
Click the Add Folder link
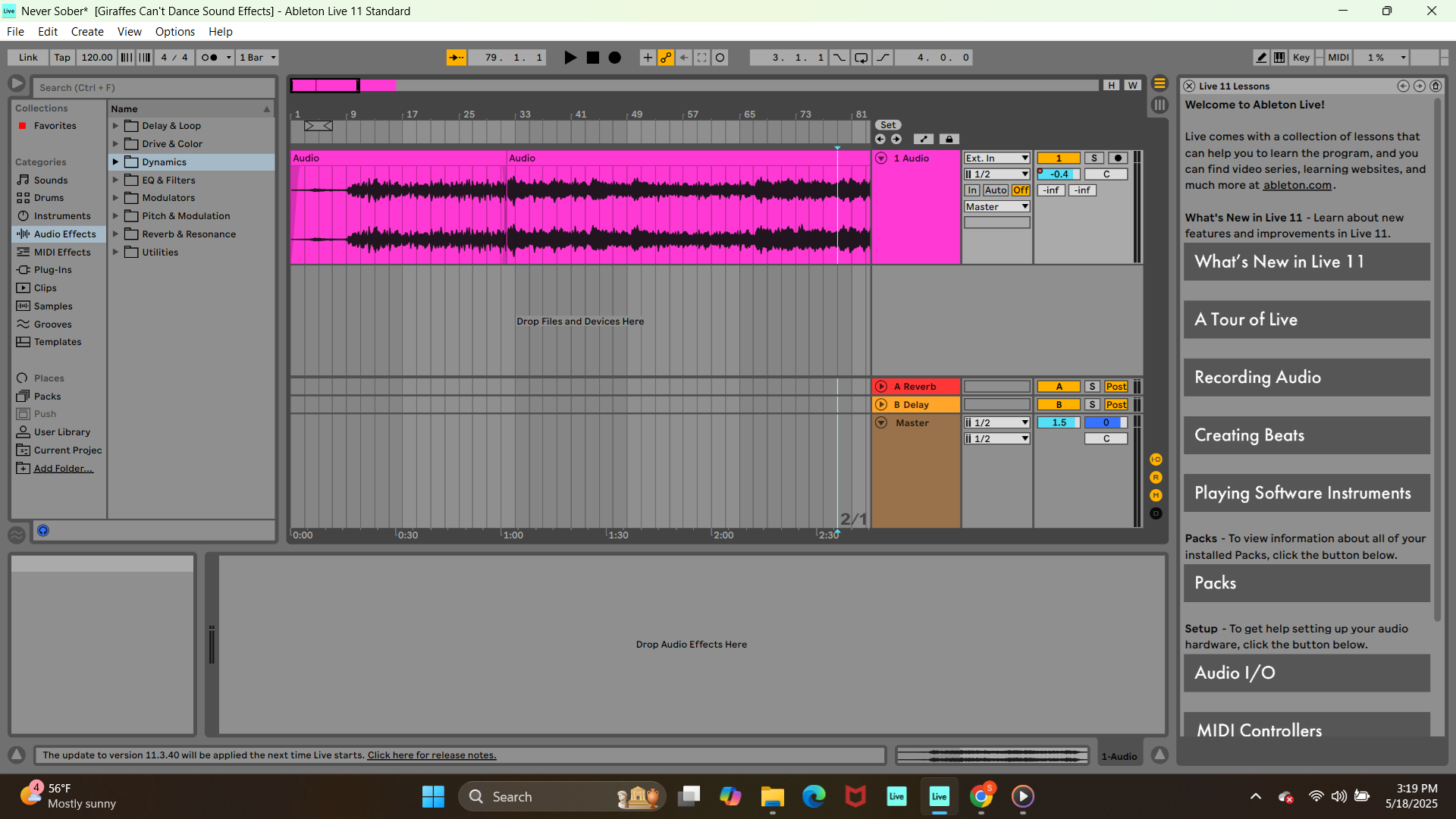point(64,469)
